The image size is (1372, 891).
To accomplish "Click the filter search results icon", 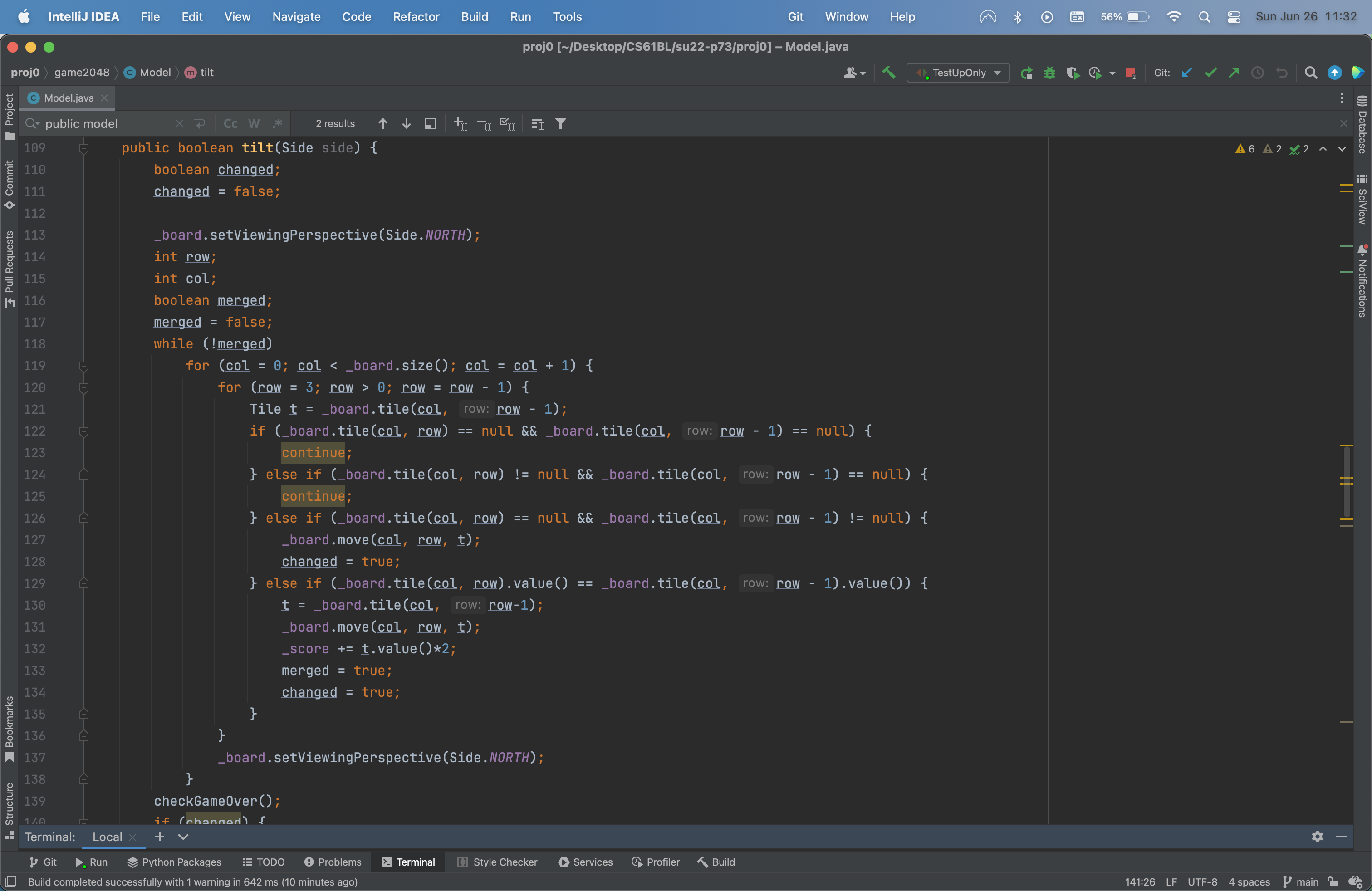I will tap(560, 123).
